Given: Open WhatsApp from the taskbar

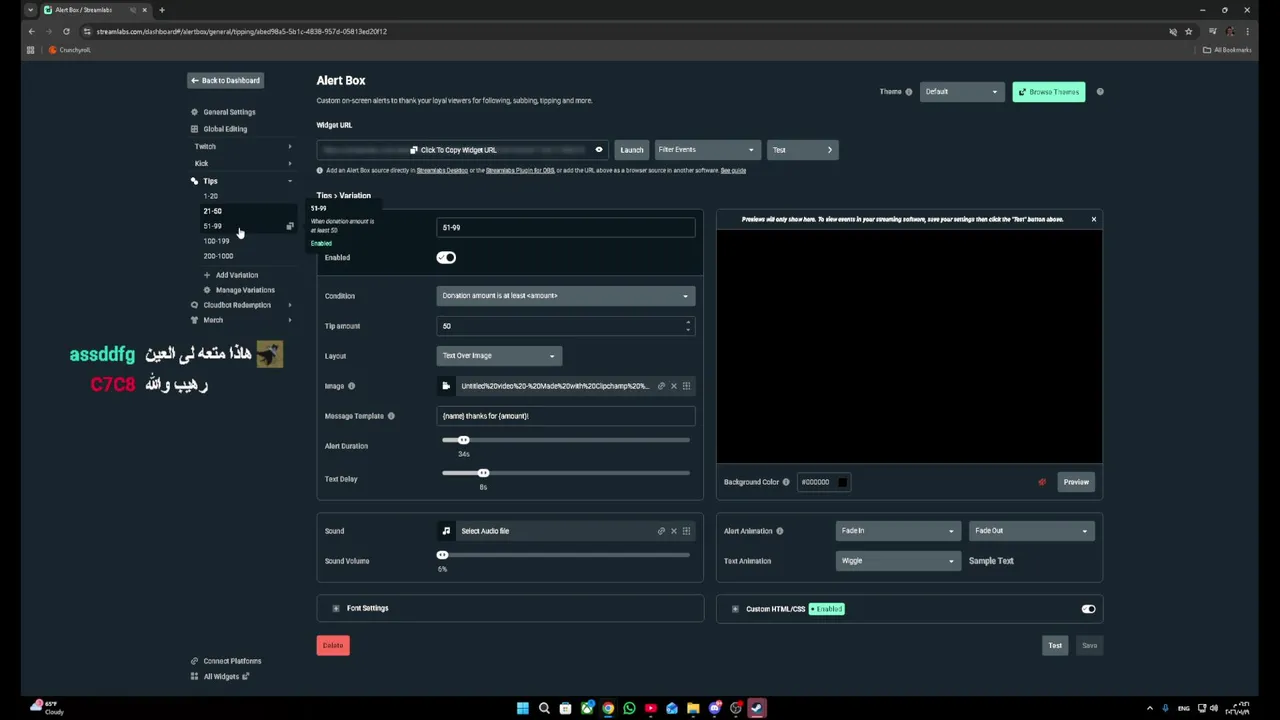Looking at the screenshot, I should coord(629,708).
